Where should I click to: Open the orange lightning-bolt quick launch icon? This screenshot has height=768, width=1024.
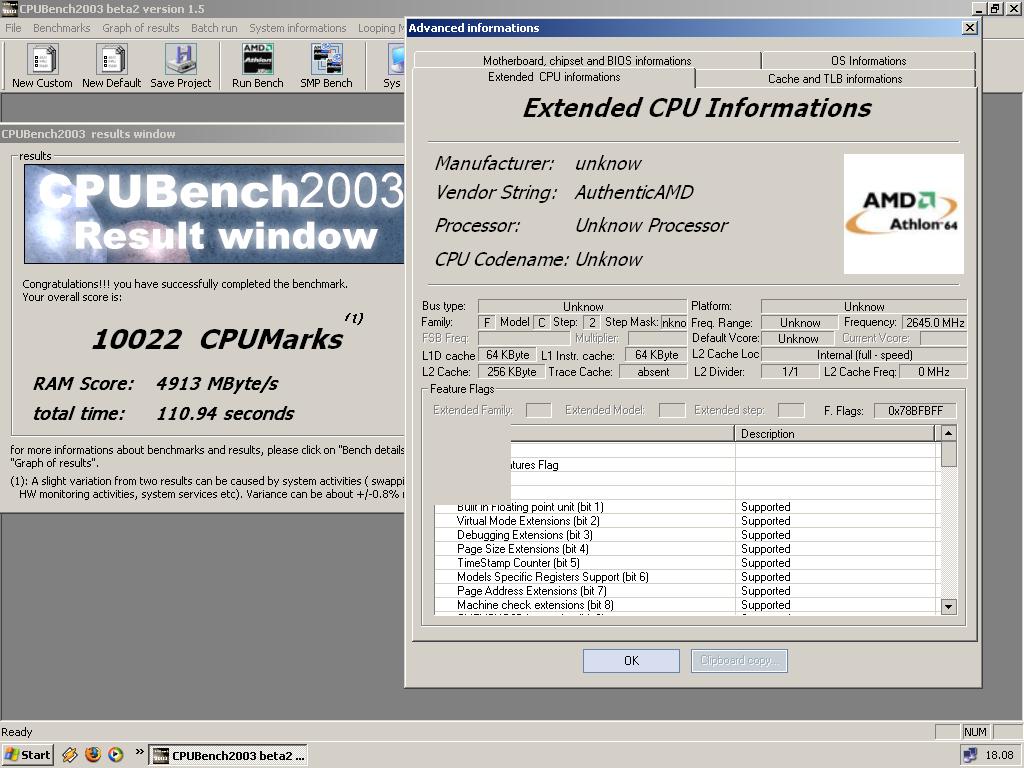pos(70,755)
